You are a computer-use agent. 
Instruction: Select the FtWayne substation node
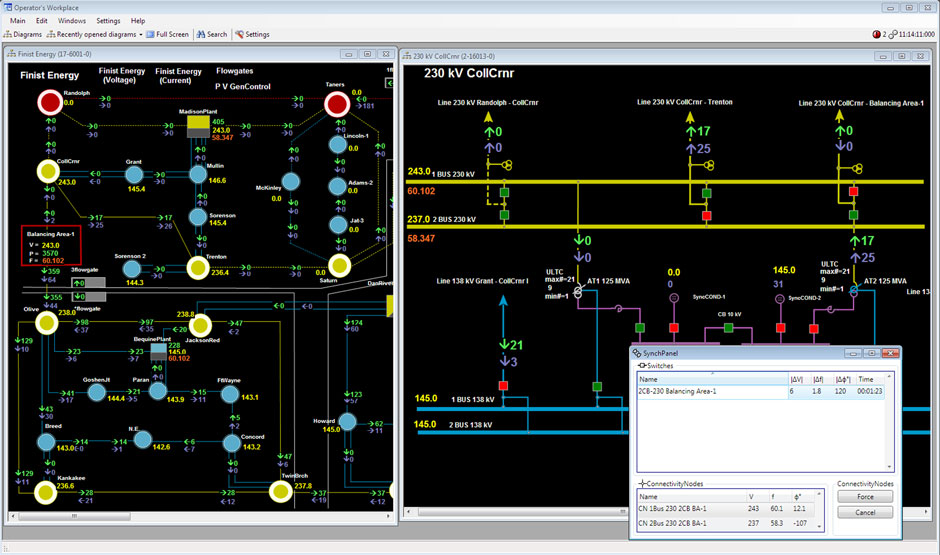230,394
